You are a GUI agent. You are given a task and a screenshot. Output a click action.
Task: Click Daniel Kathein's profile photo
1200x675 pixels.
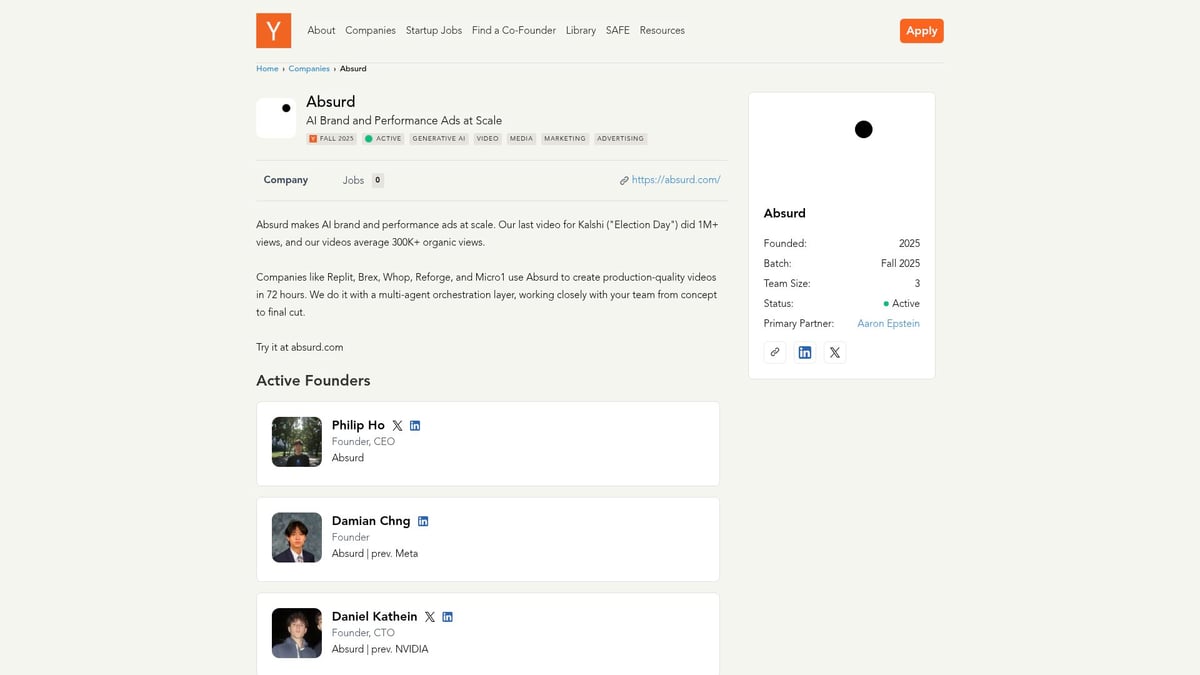pos(297,633)
